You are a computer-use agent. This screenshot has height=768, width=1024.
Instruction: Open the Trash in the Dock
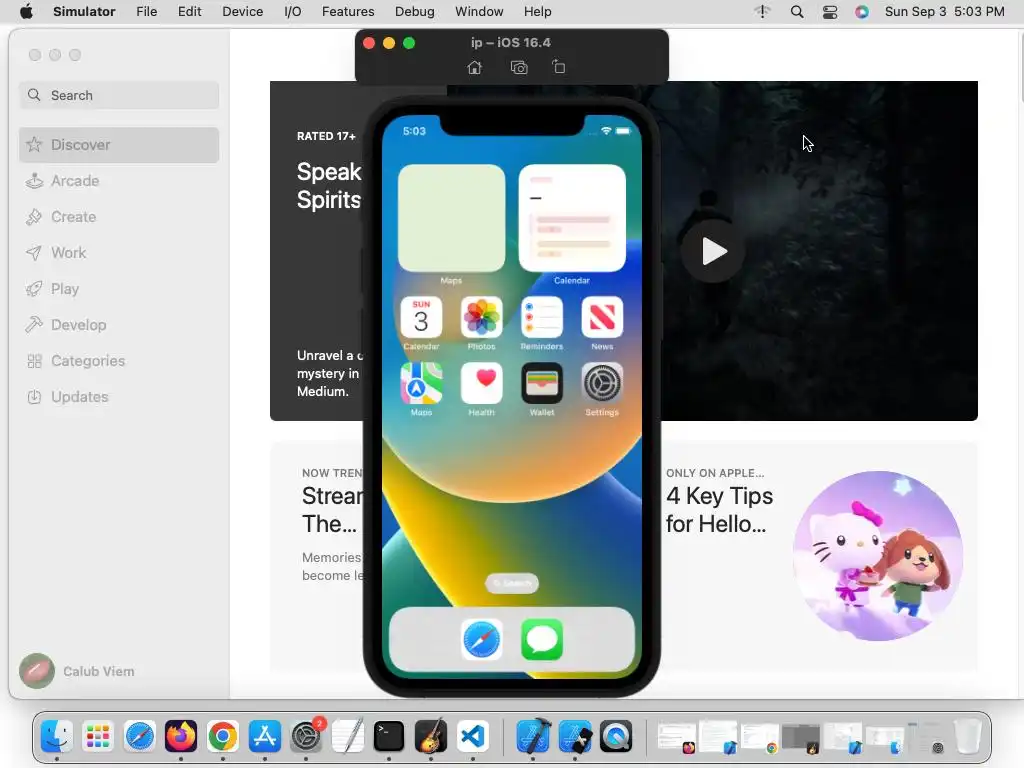click(968, 737)
